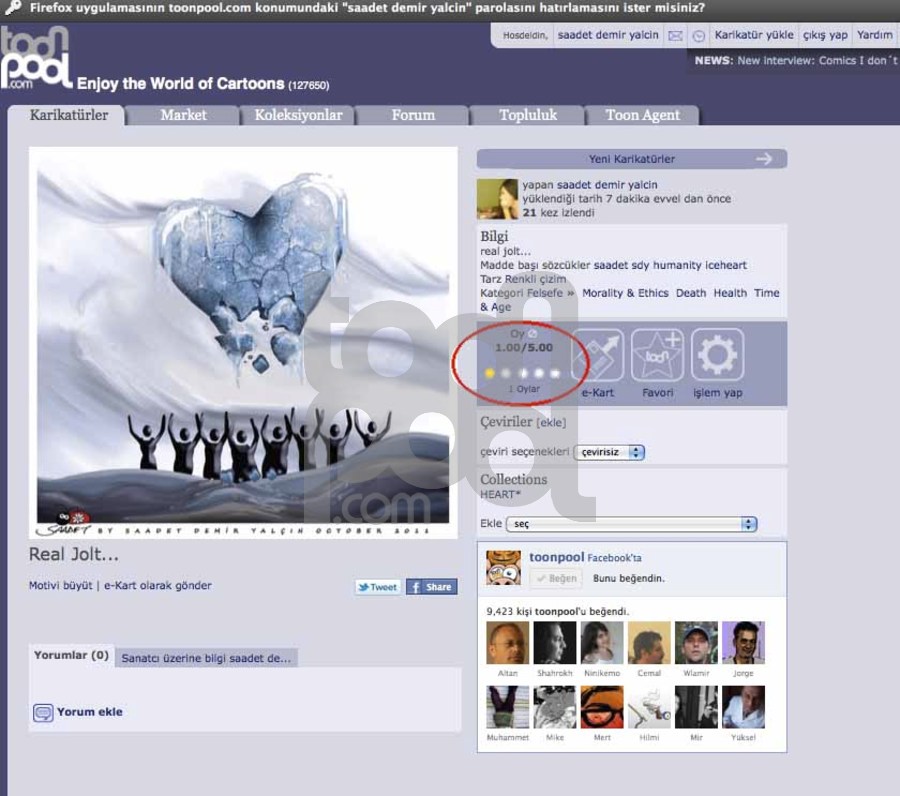The width and height of the screenshot is (900, 796).
Task: Open Sanatçı üzerine bilgi tab
Action: (206, 658)
